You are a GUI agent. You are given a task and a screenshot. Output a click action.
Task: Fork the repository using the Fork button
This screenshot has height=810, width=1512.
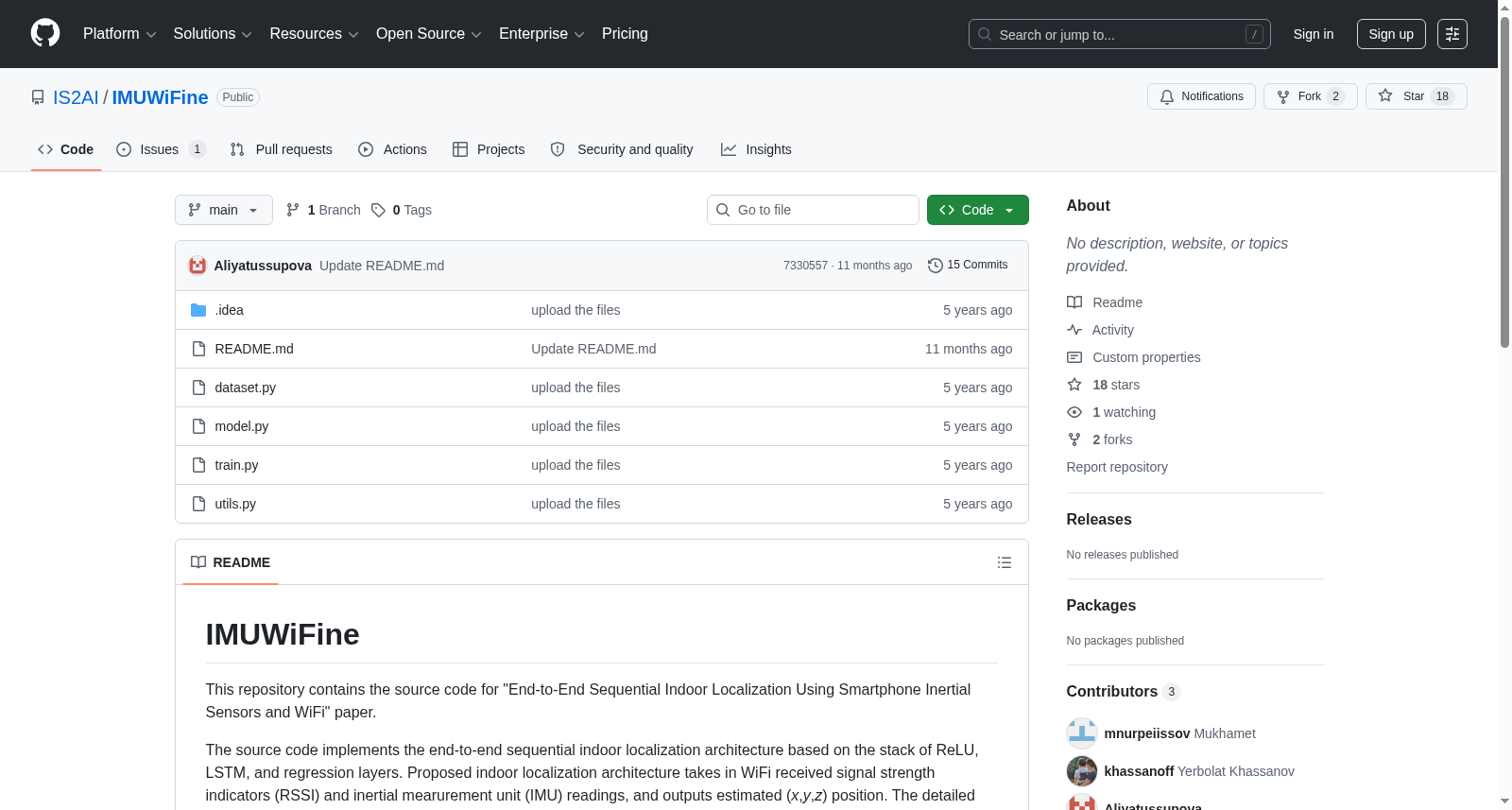(1310, 96)
